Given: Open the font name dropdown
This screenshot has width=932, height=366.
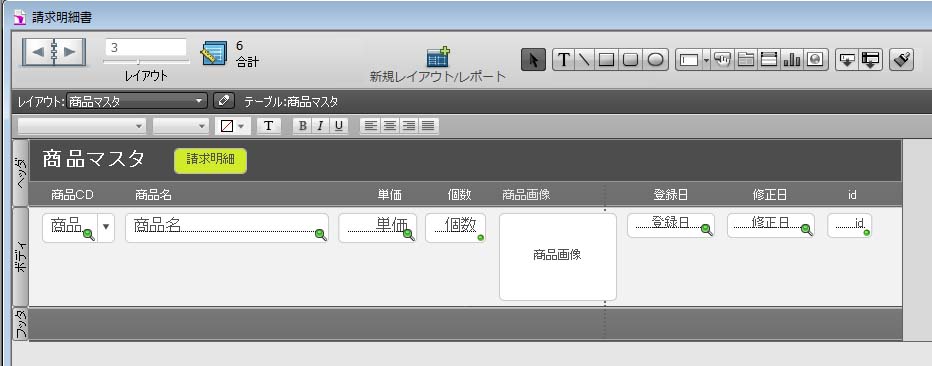Looking at the screenshot, I should pyautogui.click(x=81, y=126).
